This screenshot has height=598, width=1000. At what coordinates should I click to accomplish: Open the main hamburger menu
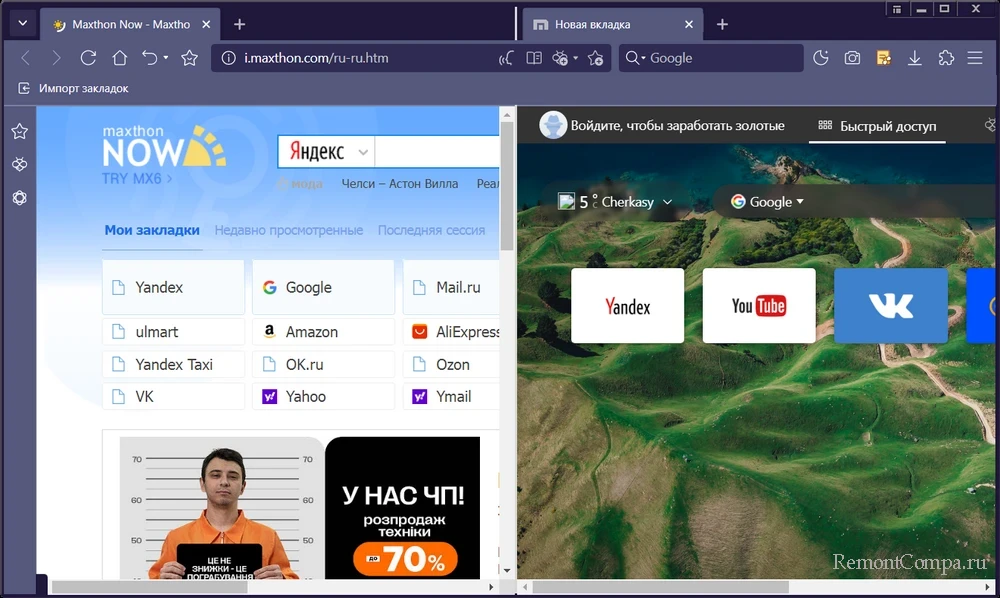[x=974, y=58]
